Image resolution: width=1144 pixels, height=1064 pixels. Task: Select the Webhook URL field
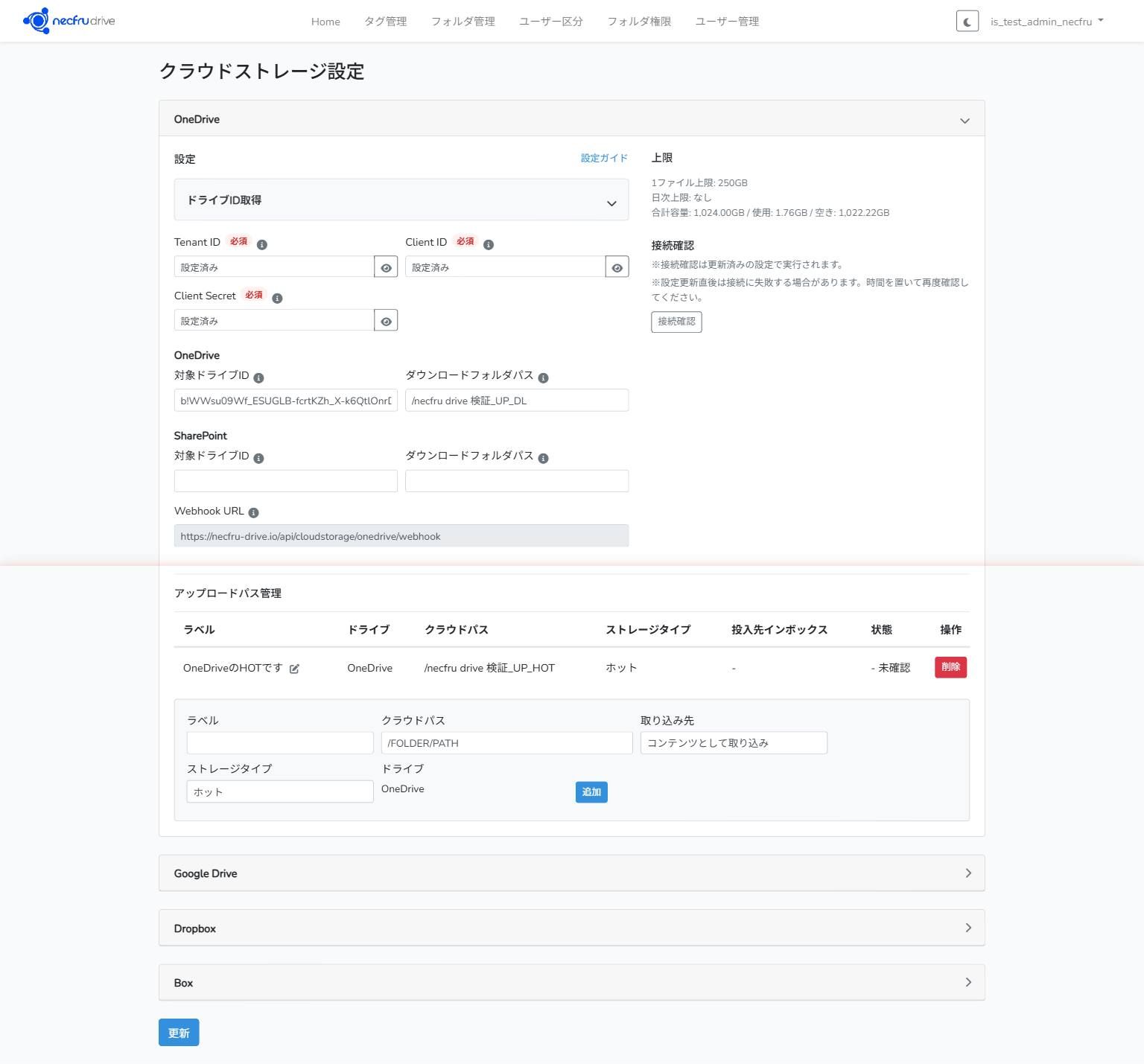(401, 536)
